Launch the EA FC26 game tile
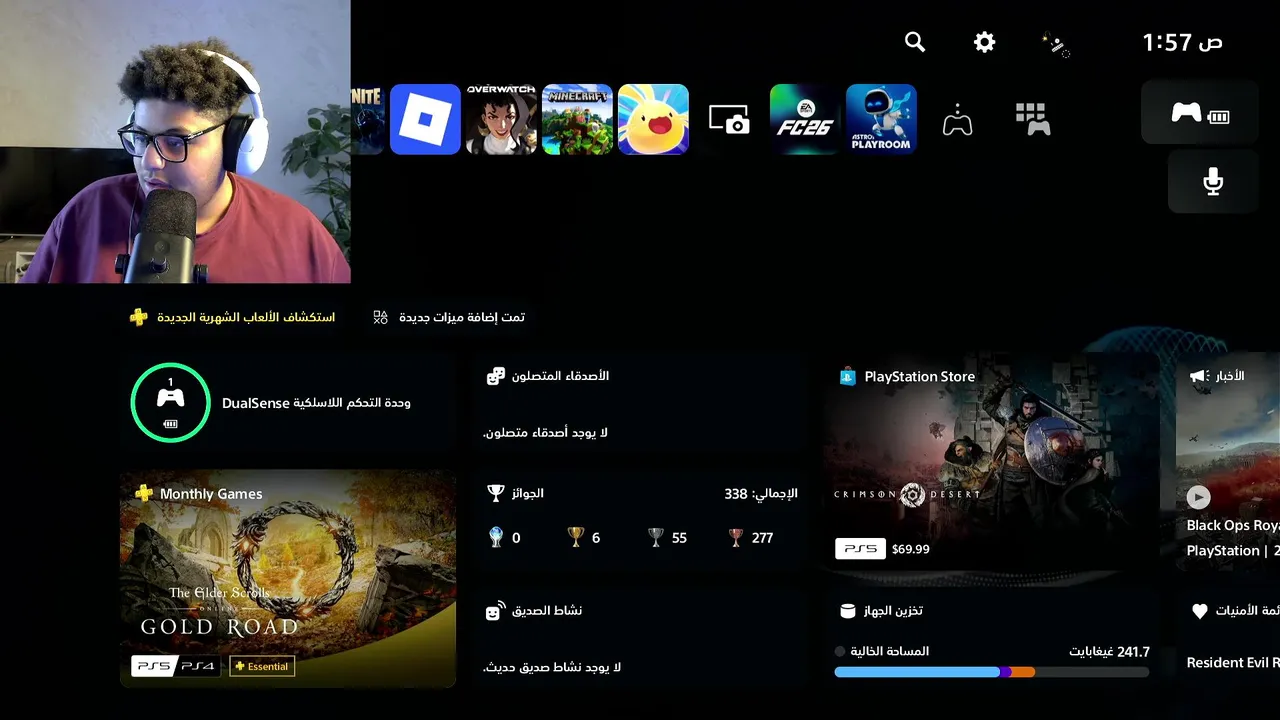 pyautogui.click(x=805, y=119)
